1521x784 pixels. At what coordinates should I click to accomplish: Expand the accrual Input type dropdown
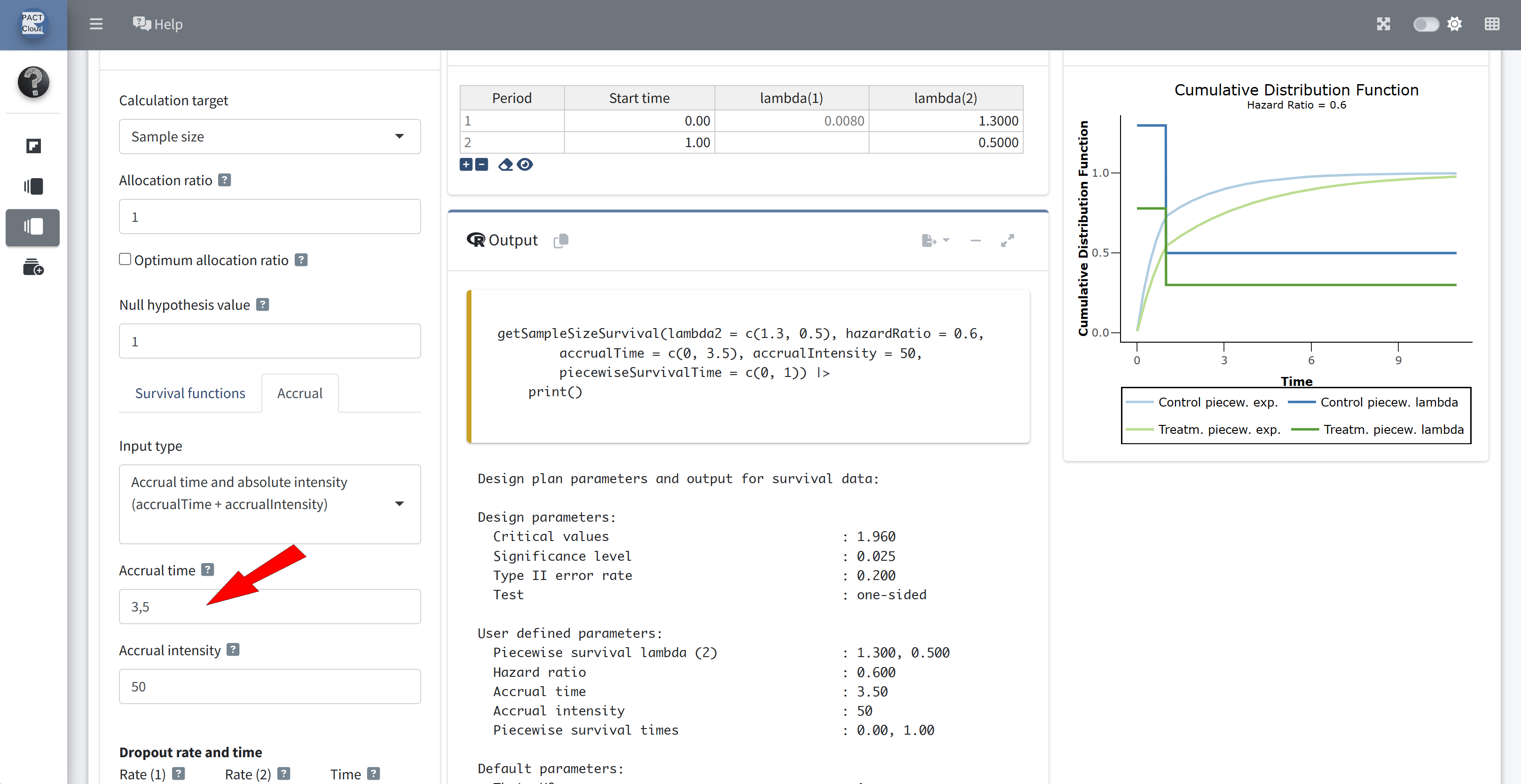click(270, 503)
